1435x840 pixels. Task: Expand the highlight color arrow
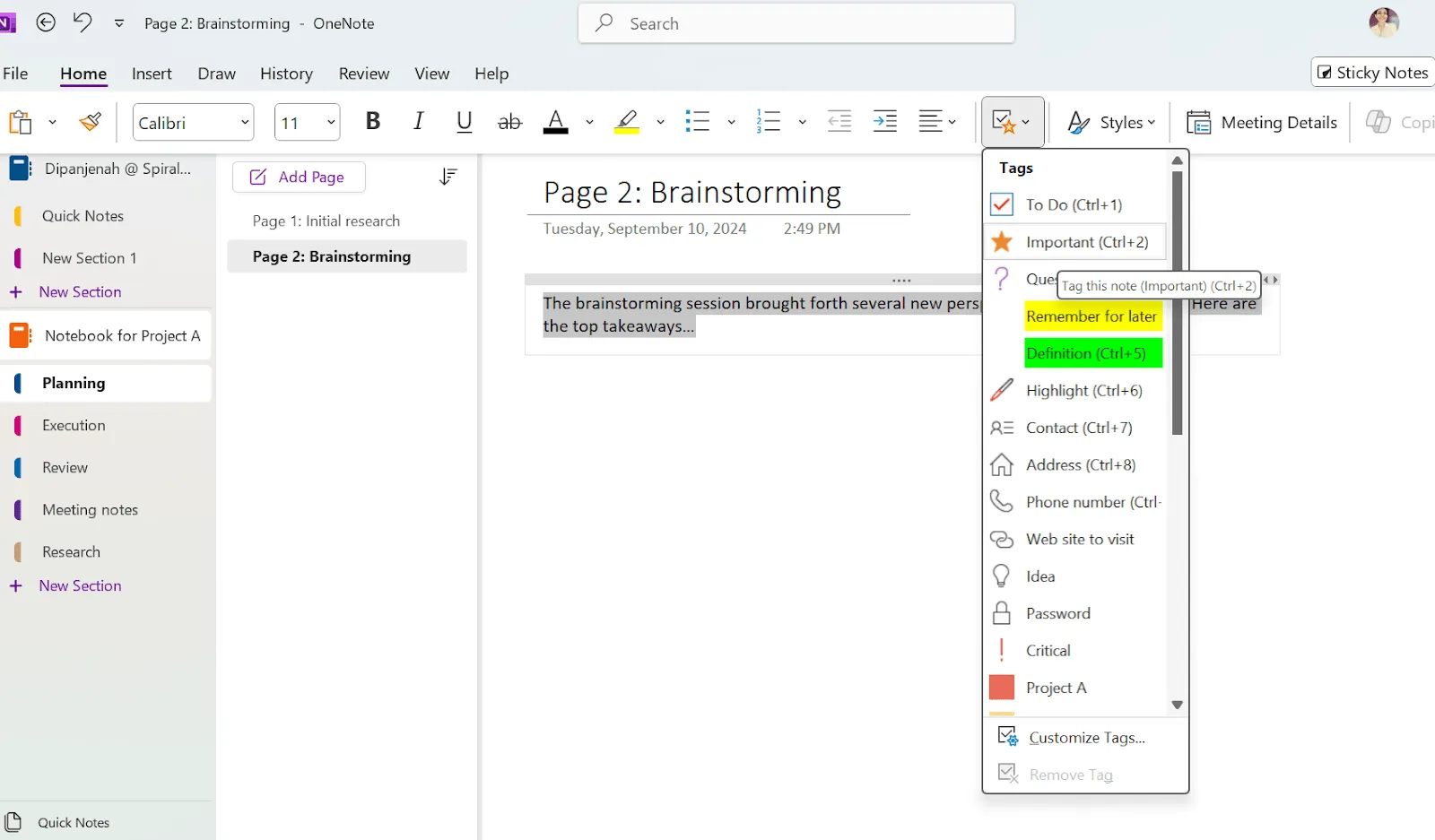click(x=660, y=122)
